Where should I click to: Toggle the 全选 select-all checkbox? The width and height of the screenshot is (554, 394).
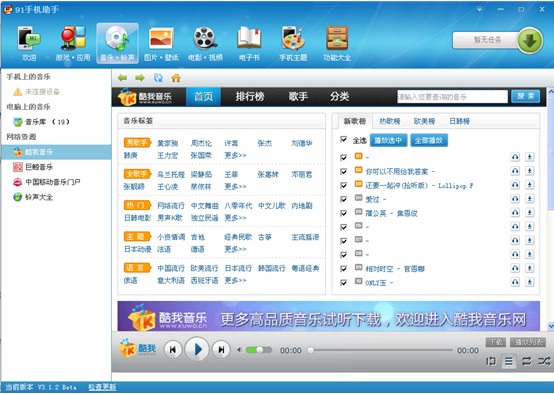coord(343,140)
